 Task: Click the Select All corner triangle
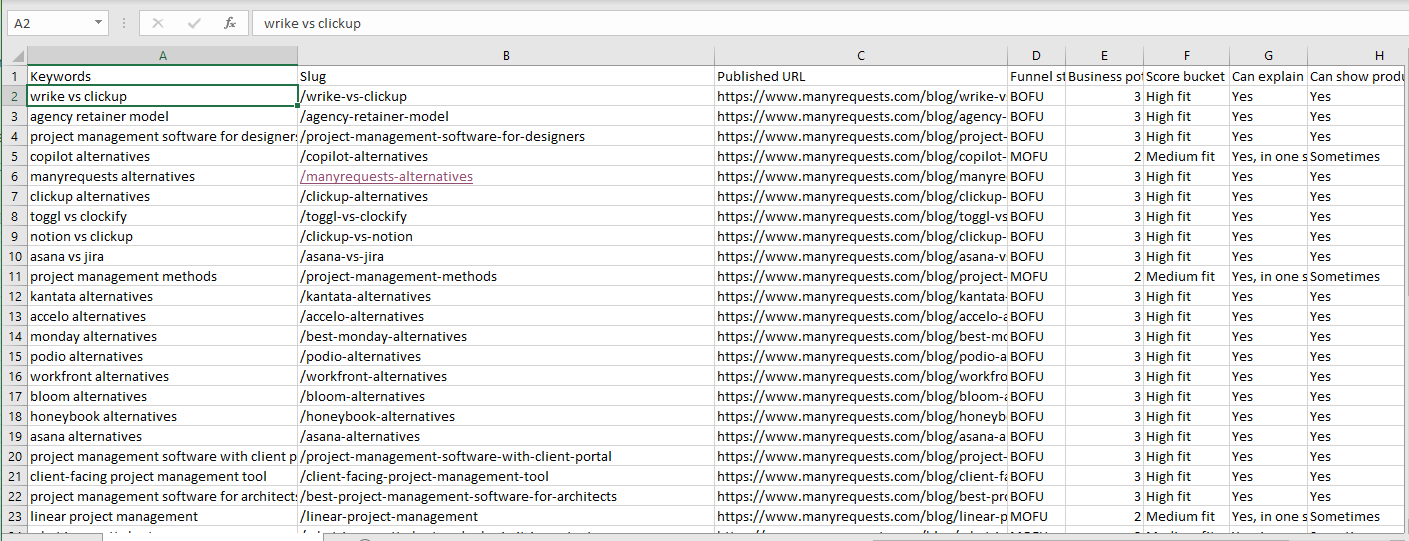tap(18, 56)
